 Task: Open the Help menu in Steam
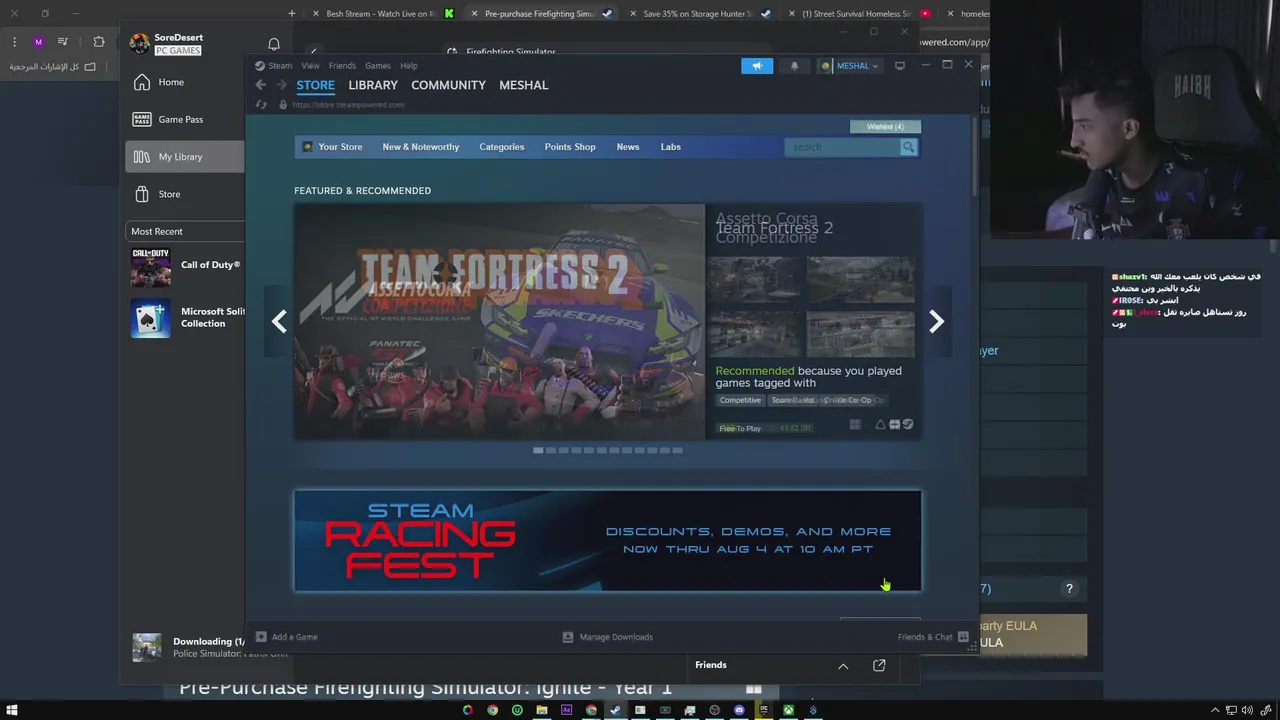pos(408,66)
